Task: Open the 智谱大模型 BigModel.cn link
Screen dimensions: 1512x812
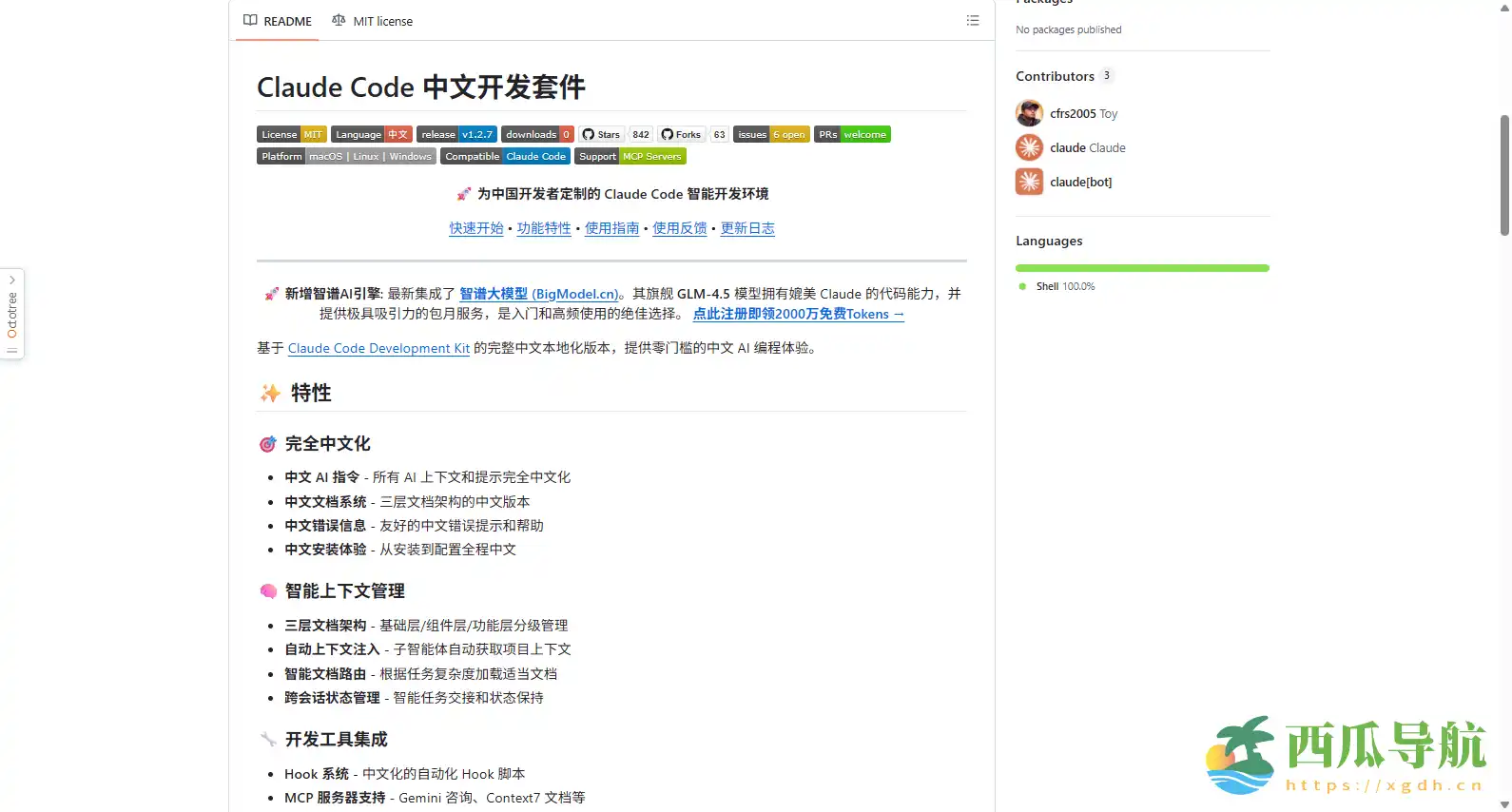Action: click(538, 295)
